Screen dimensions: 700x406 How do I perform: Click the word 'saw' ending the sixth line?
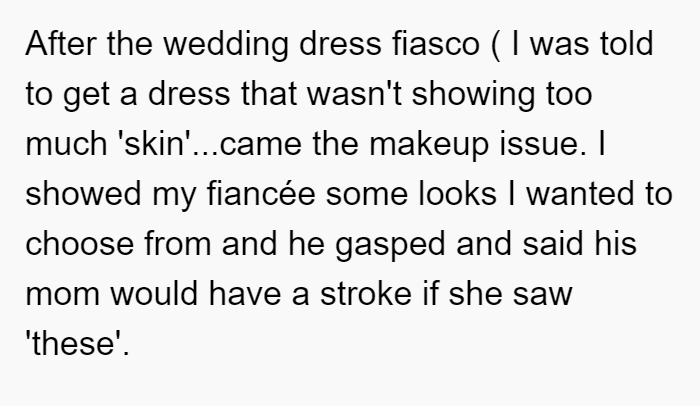click(542, 295)
